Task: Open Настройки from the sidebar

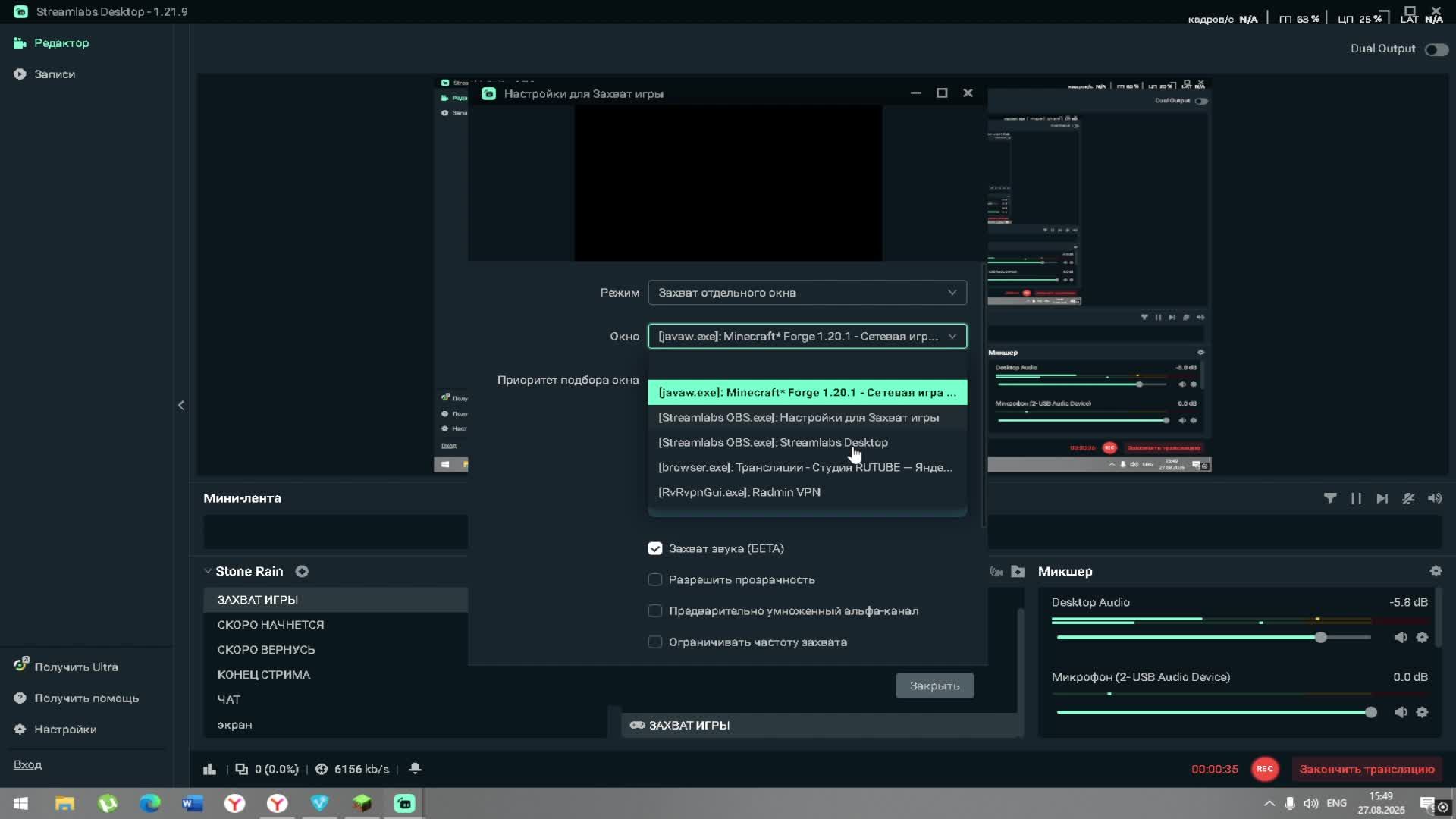Action: pyautogui.click(x=55, y=730)
